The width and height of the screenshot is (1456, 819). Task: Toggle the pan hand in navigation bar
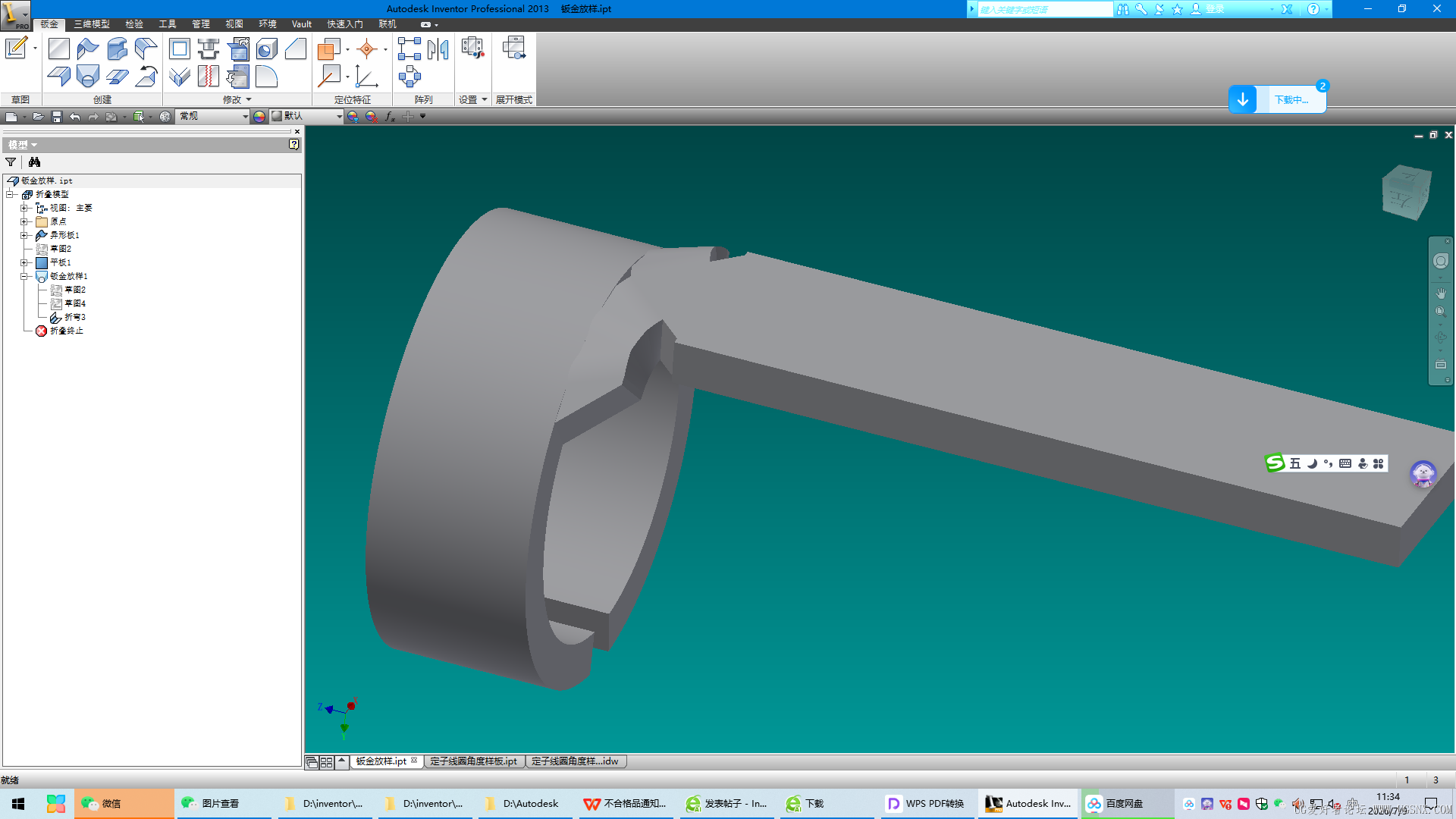tap(1440, 293)
